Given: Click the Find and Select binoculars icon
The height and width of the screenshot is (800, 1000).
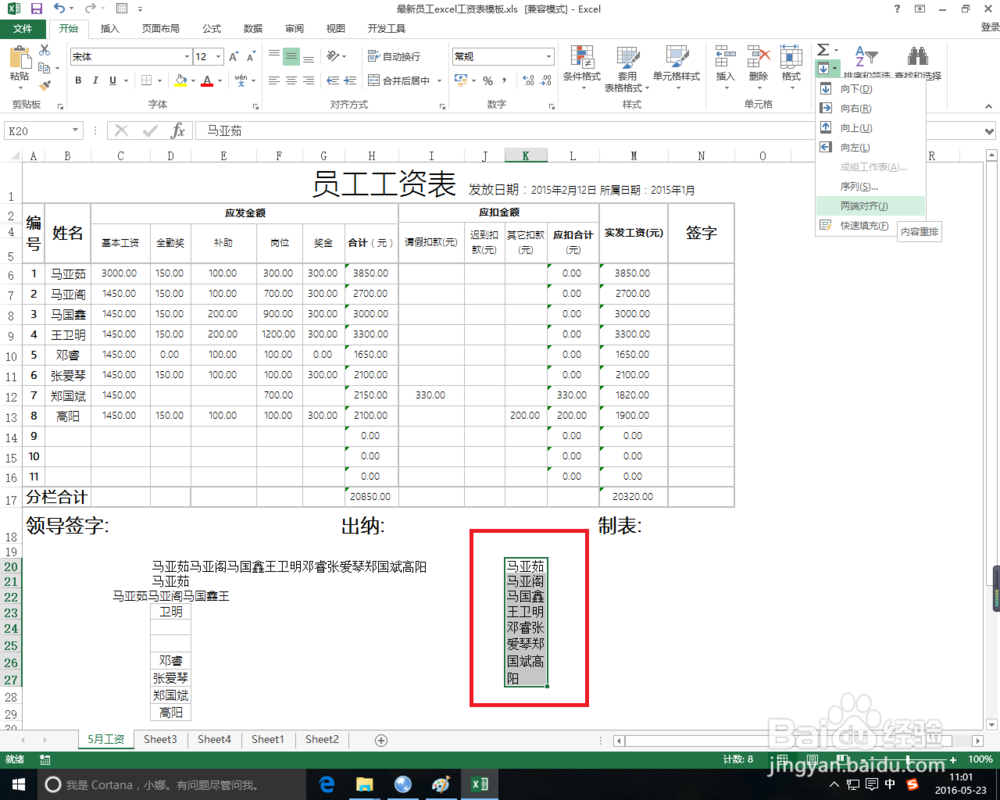Looking at the screenshot, I should (918, 56).
